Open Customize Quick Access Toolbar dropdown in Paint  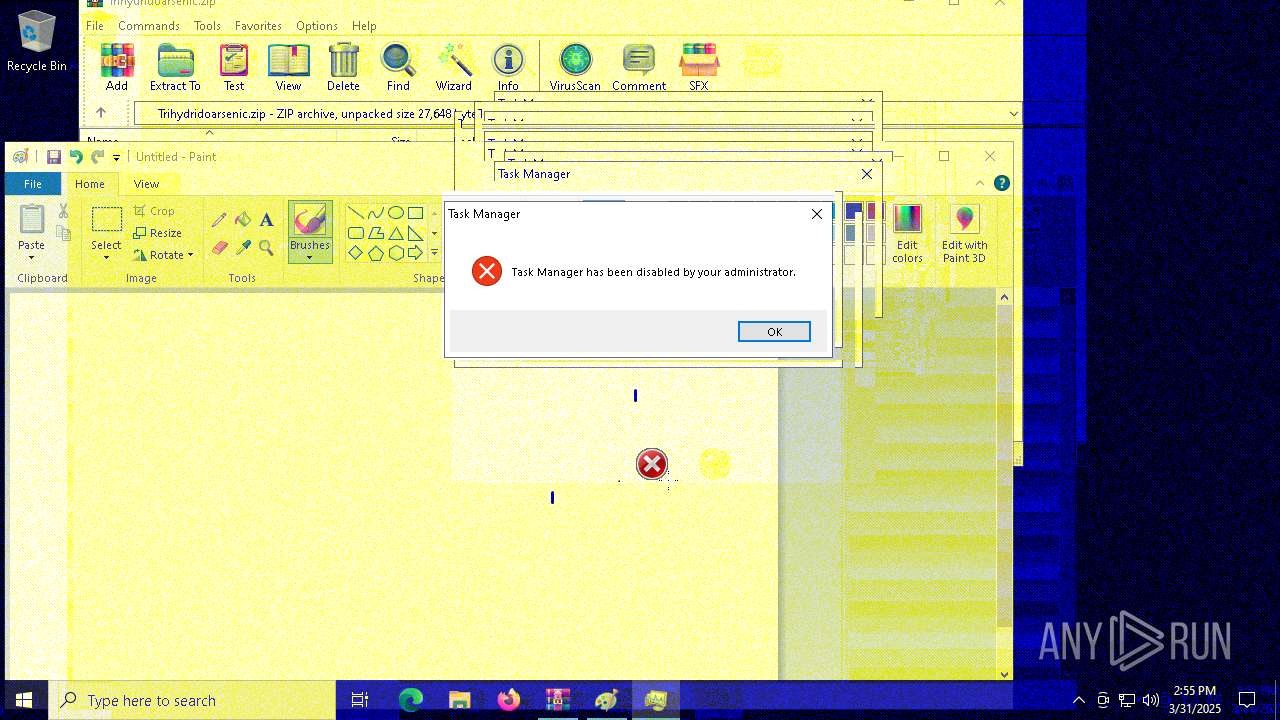click(116, 157)
